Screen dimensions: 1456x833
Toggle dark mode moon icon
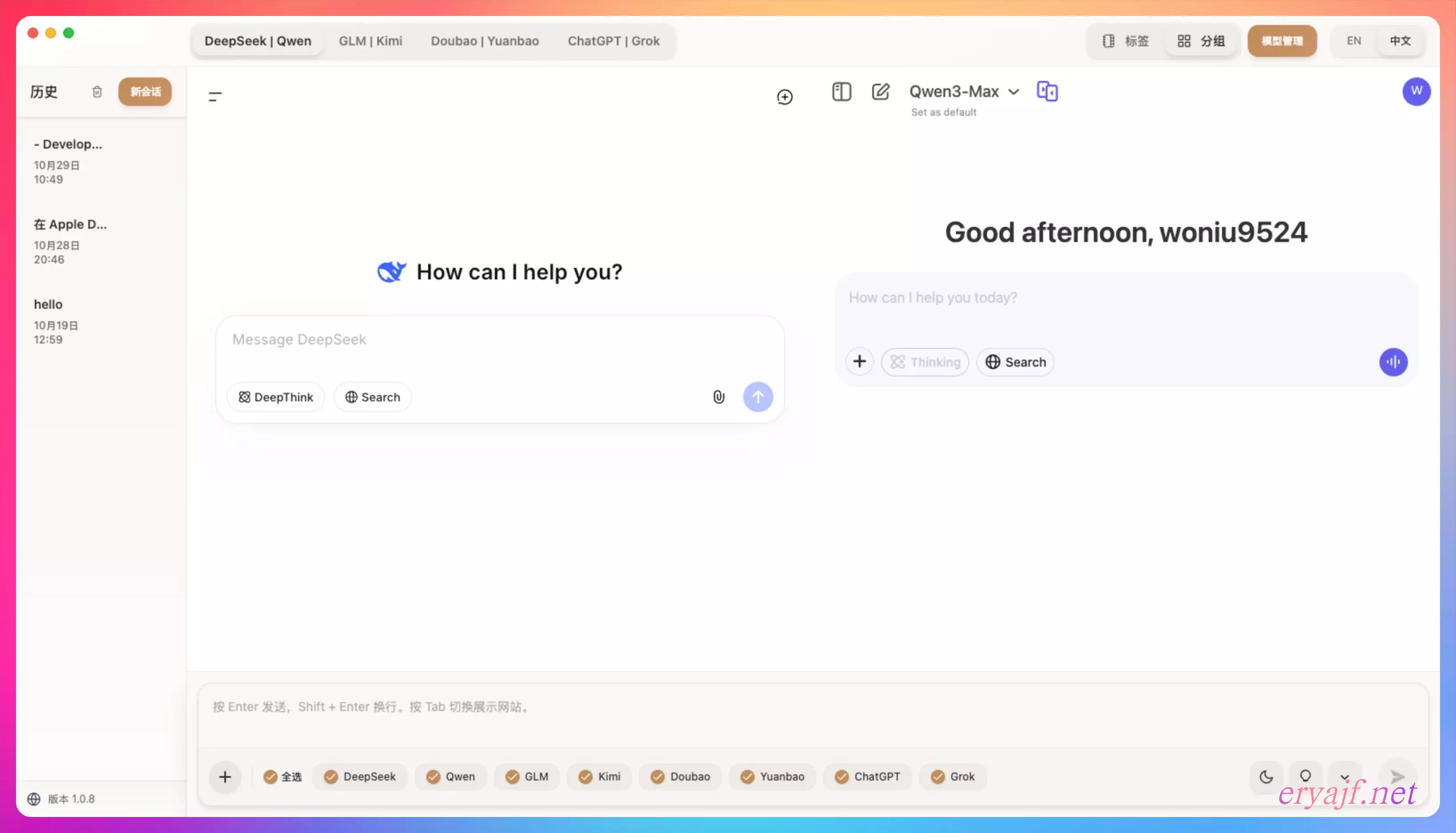(x=1266, y=776)
